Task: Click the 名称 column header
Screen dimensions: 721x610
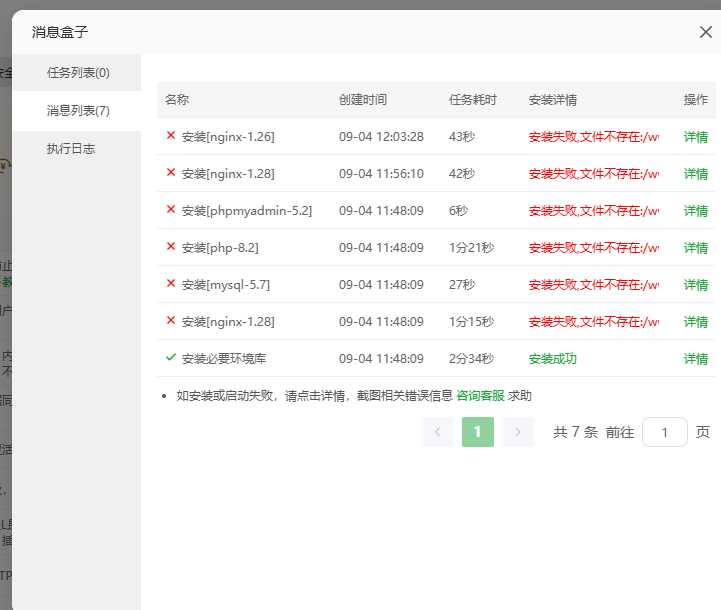Action: [x=177, y=100]
